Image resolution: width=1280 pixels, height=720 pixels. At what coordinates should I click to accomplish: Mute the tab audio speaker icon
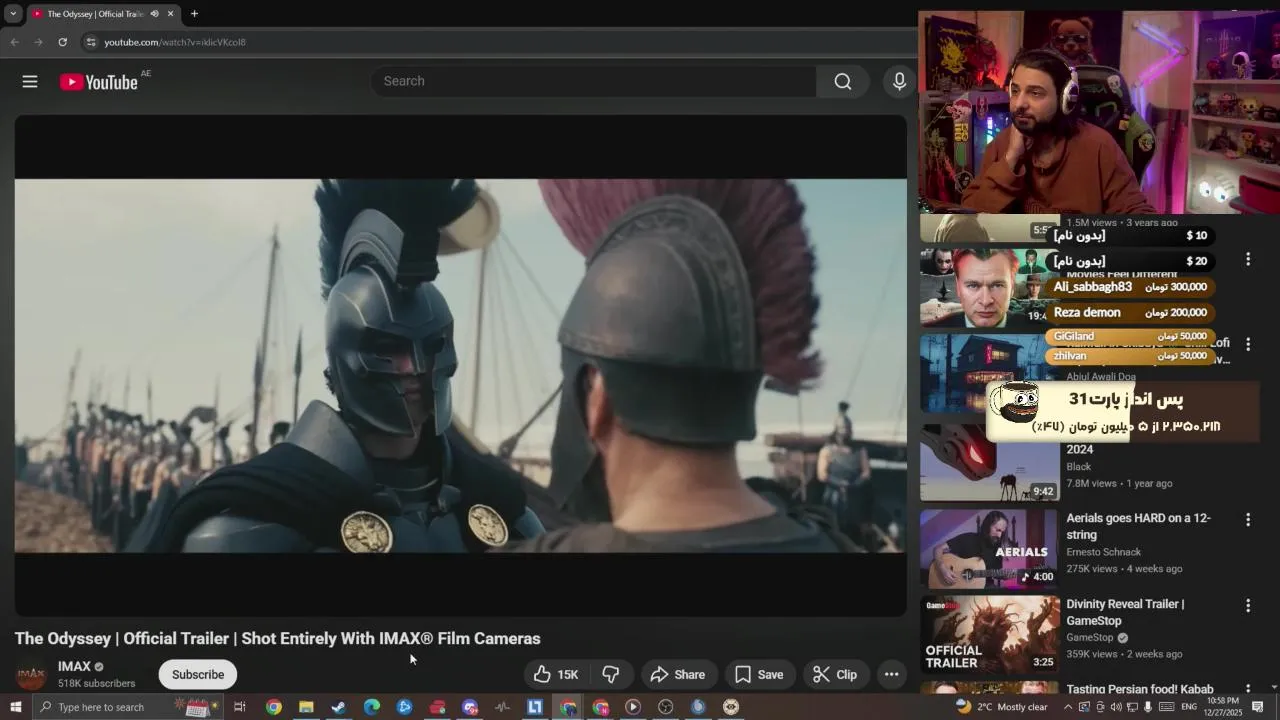(154, 14)
